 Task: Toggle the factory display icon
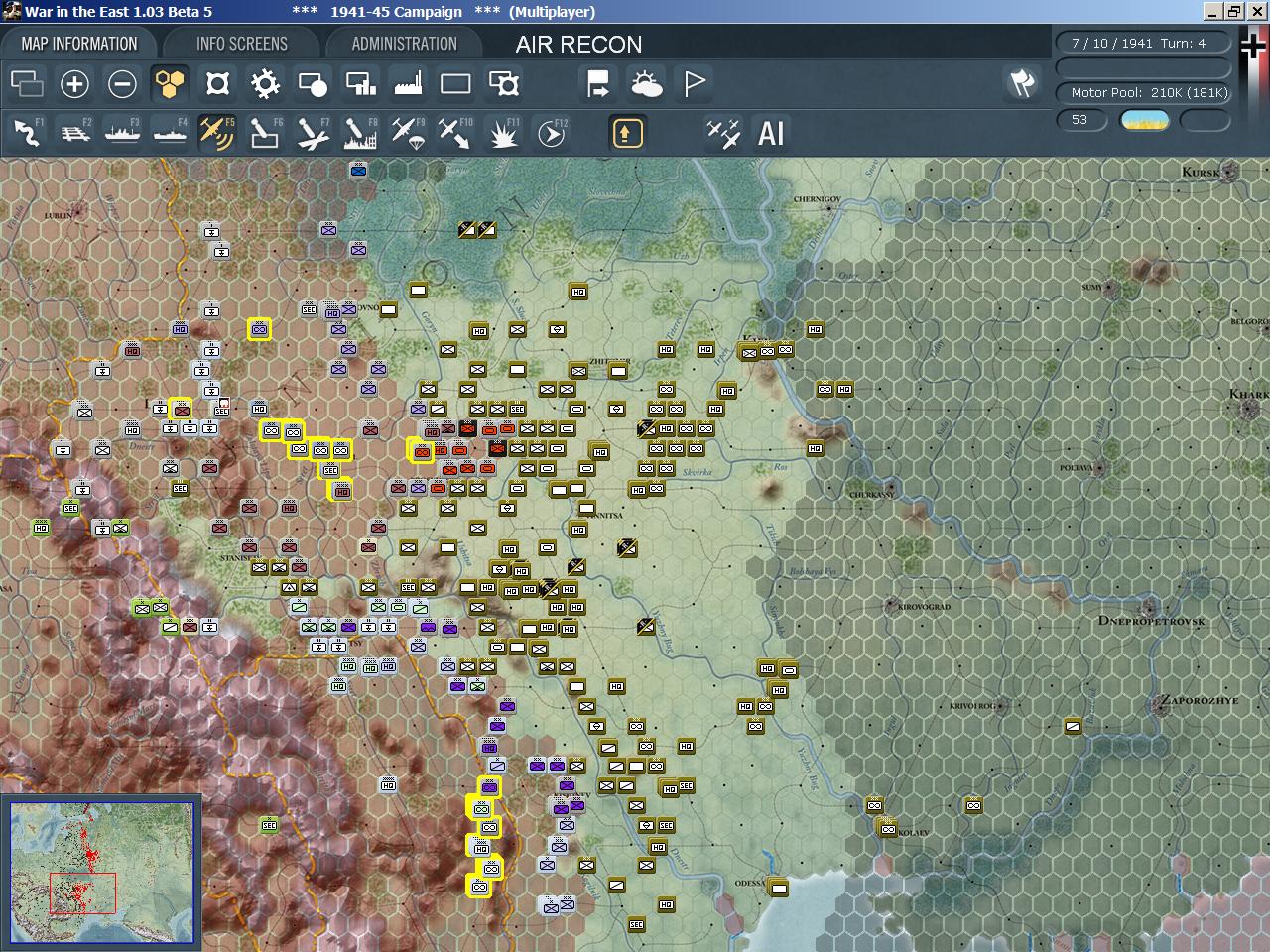[x=408, y=84]
